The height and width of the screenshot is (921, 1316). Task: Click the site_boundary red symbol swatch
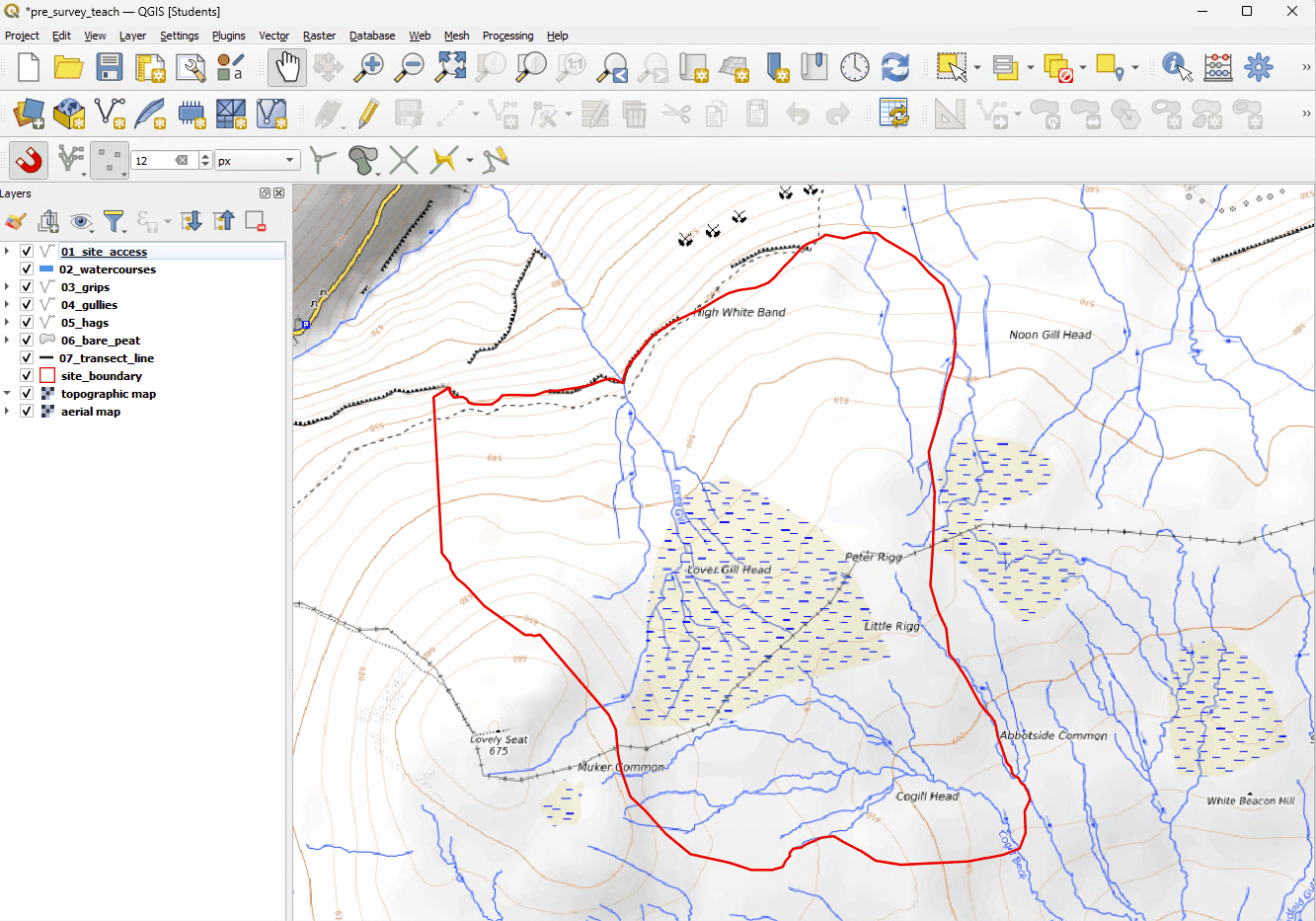(46, 376)
